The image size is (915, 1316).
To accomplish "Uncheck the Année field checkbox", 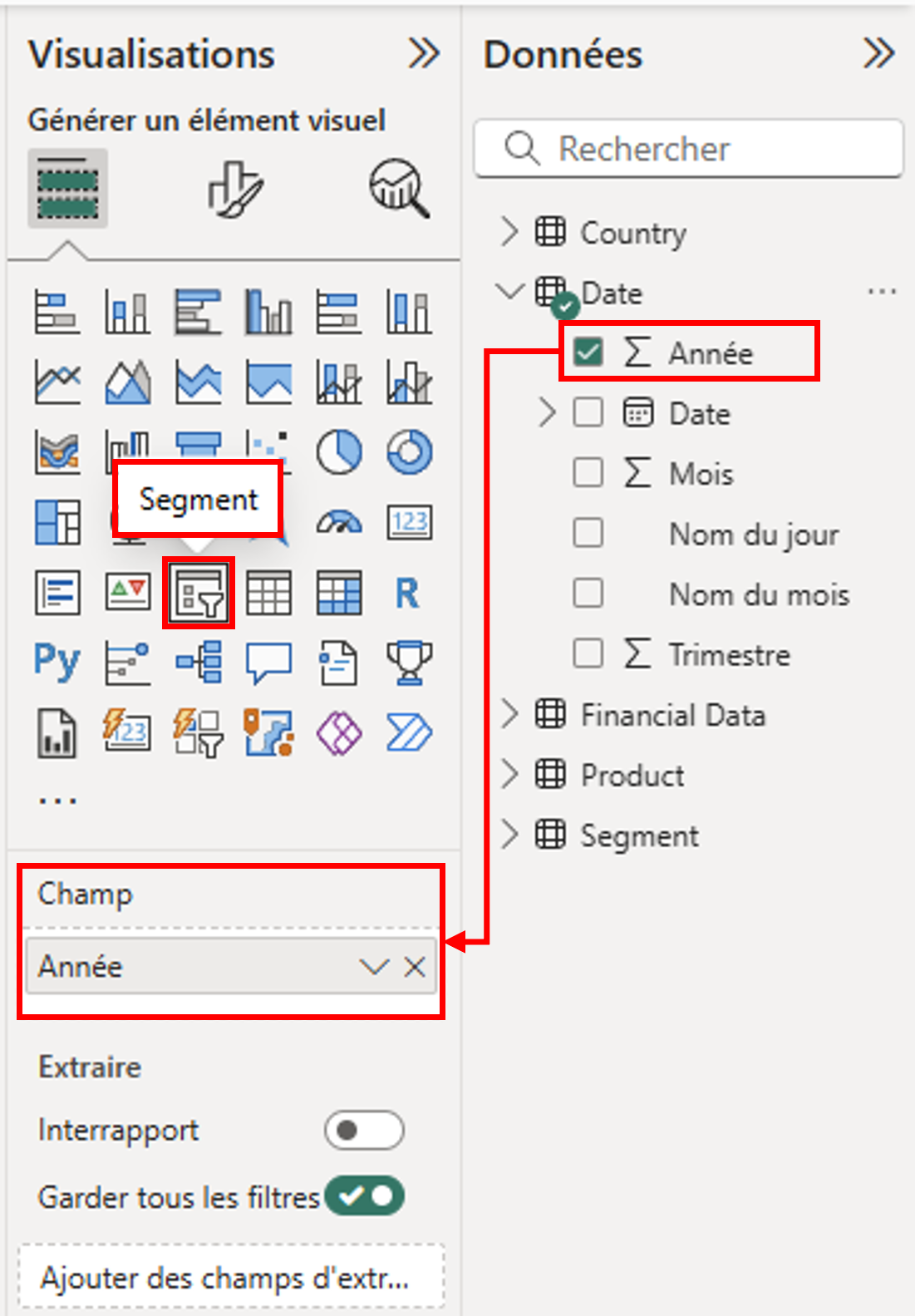I will tap(588, 352).
